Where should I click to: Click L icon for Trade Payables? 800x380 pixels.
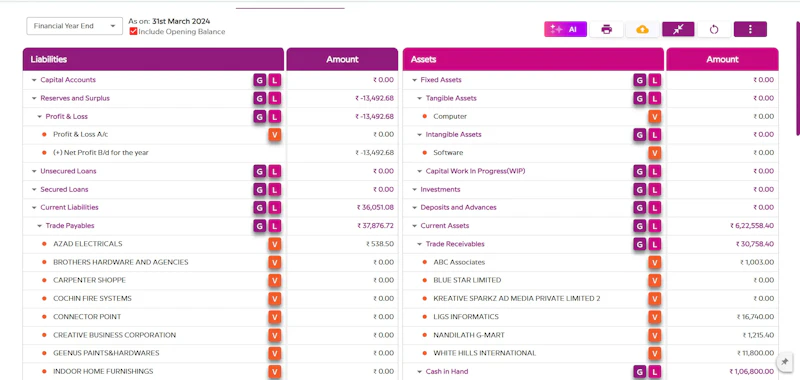(x=274, y=226)
